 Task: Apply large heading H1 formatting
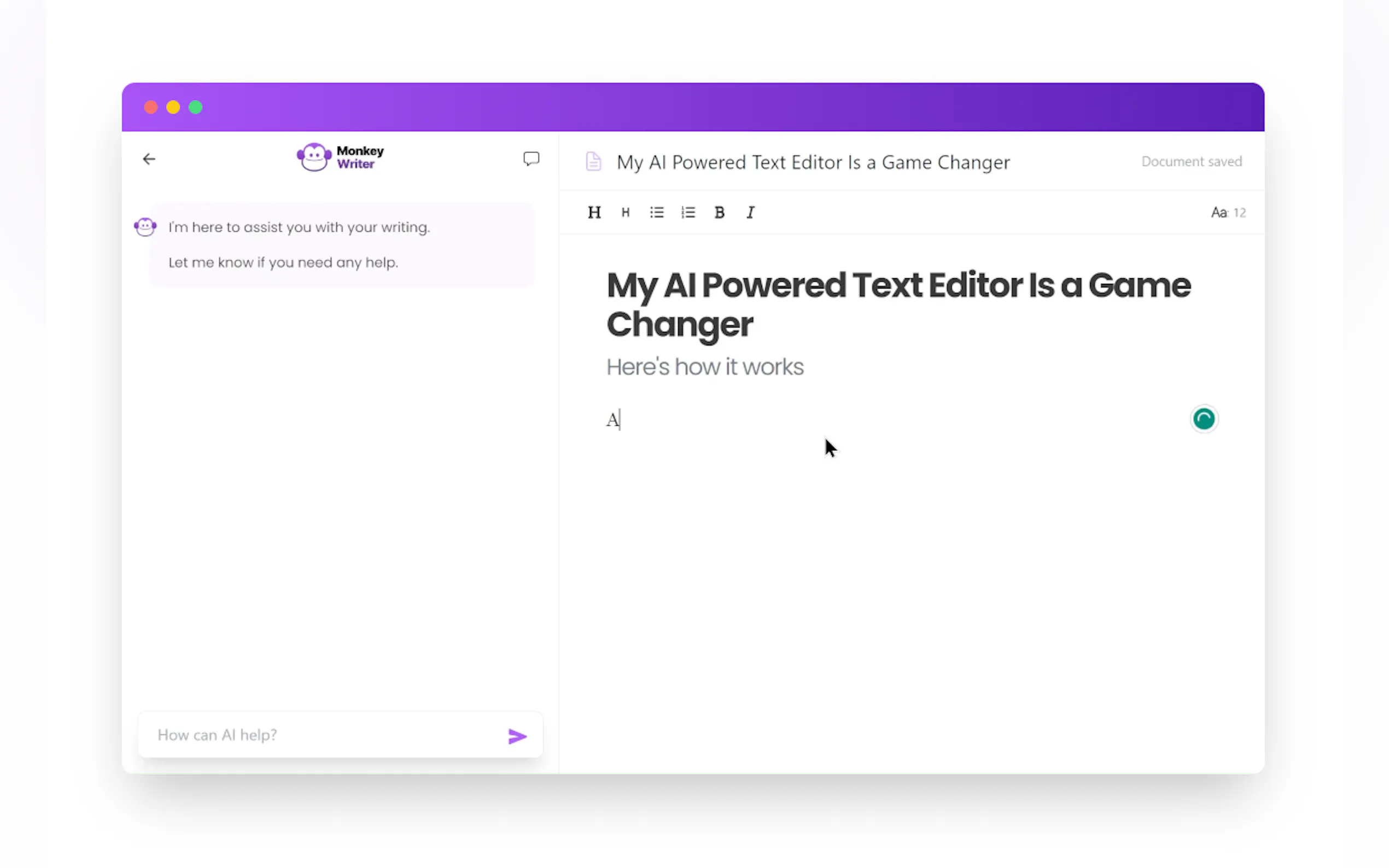594,213
